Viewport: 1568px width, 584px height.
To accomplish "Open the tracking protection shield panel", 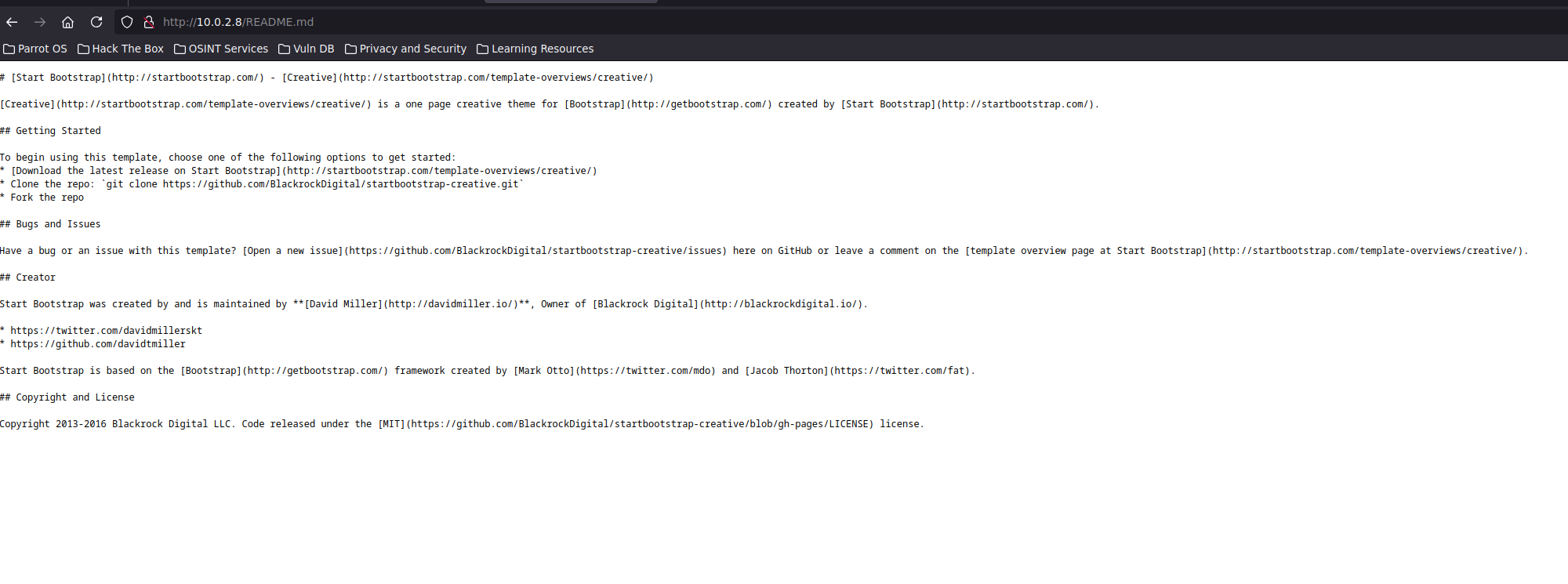I will (127, 22).
